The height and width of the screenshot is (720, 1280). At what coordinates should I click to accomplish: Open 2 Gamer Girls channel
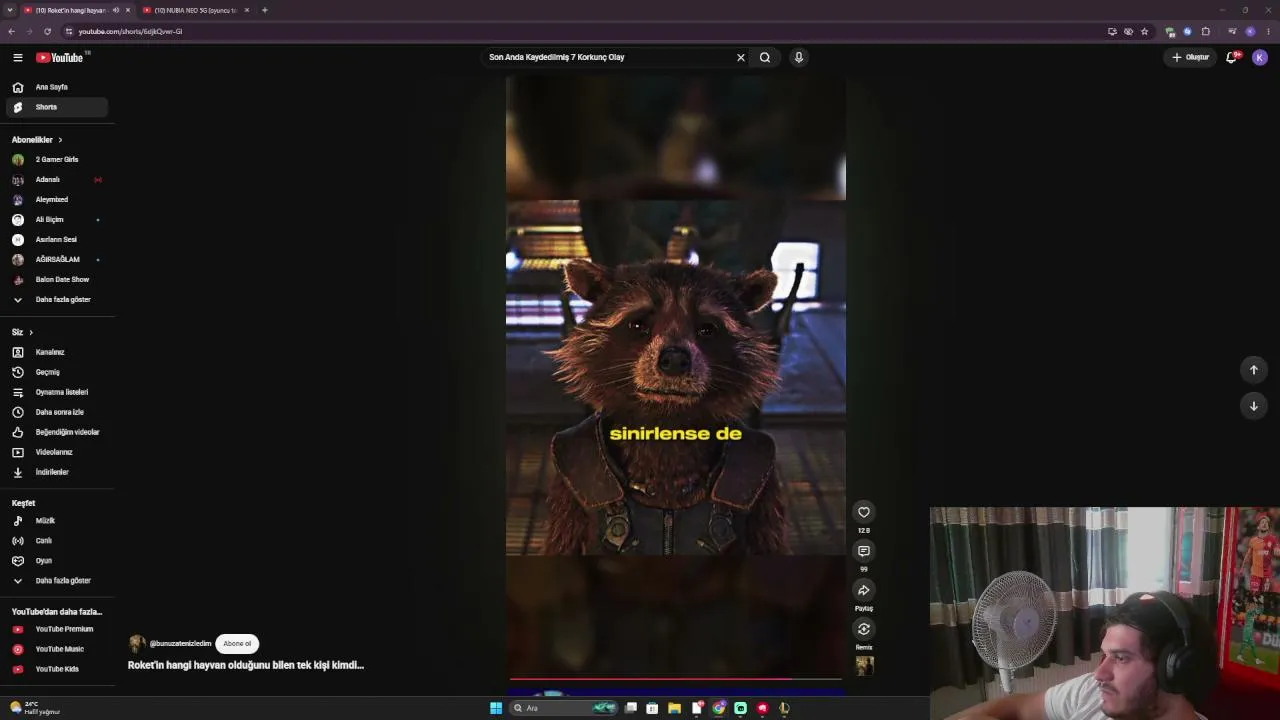click(x=56, y=160)
